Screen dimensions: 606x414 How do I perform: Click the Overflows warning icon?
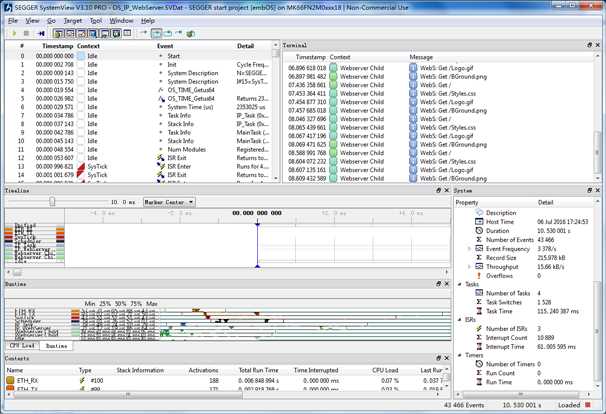point(479,276)
